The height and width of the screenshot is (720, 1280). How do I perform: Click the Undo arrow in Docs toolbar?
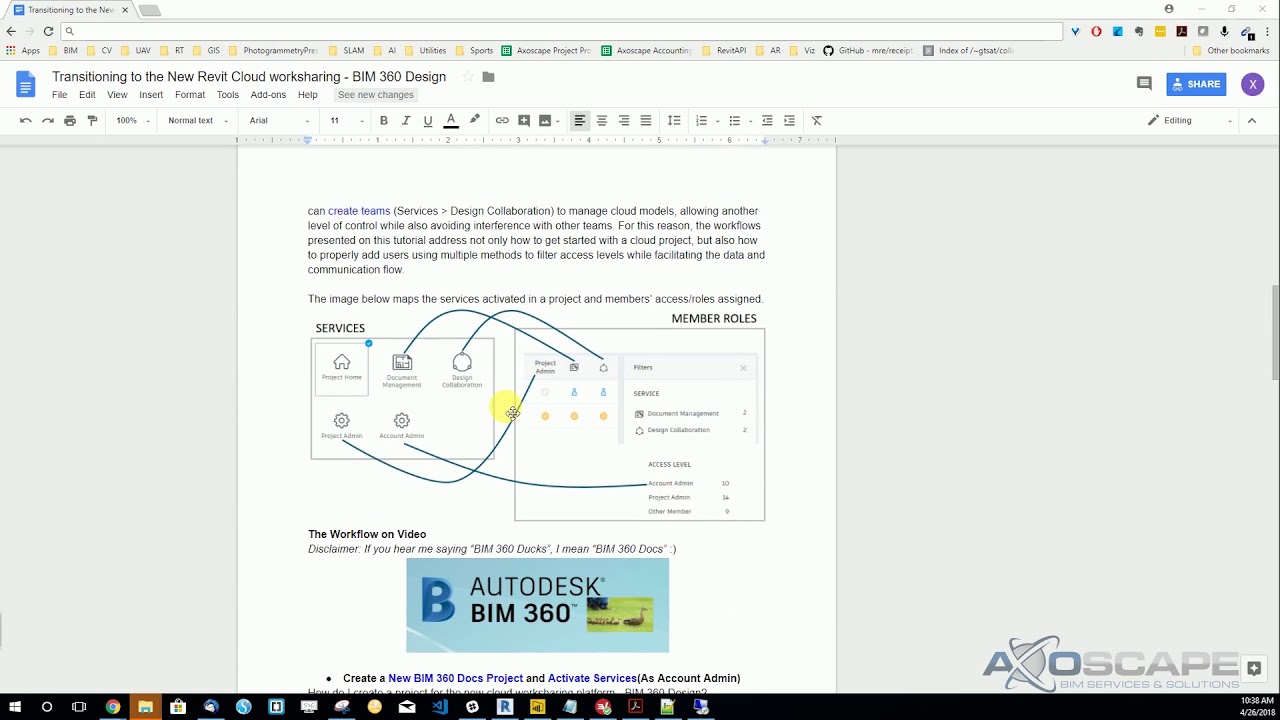pos(25,120)
